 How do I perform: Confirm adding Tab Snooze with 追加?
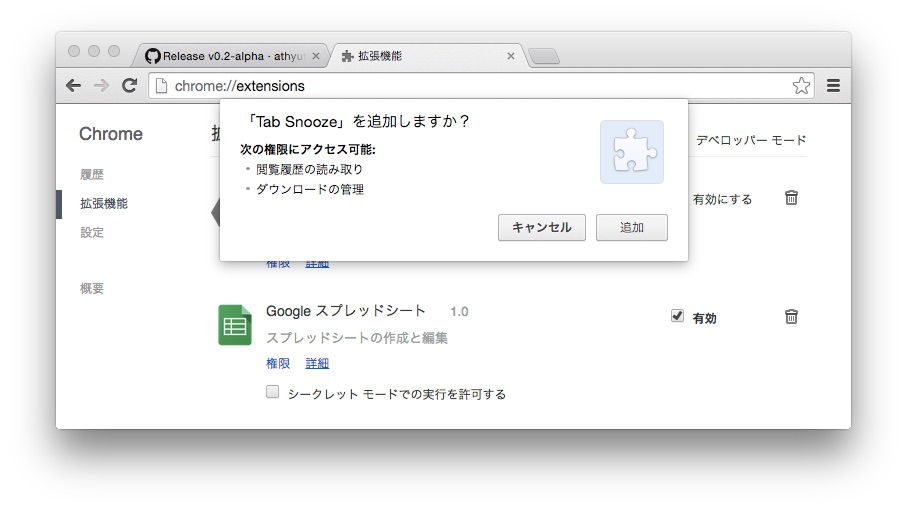[x=632, y=227]
